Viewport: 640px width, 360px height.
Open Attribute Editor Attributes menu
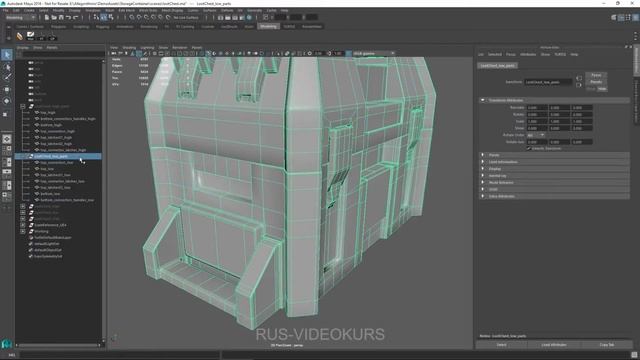click(x=528, y=54)
